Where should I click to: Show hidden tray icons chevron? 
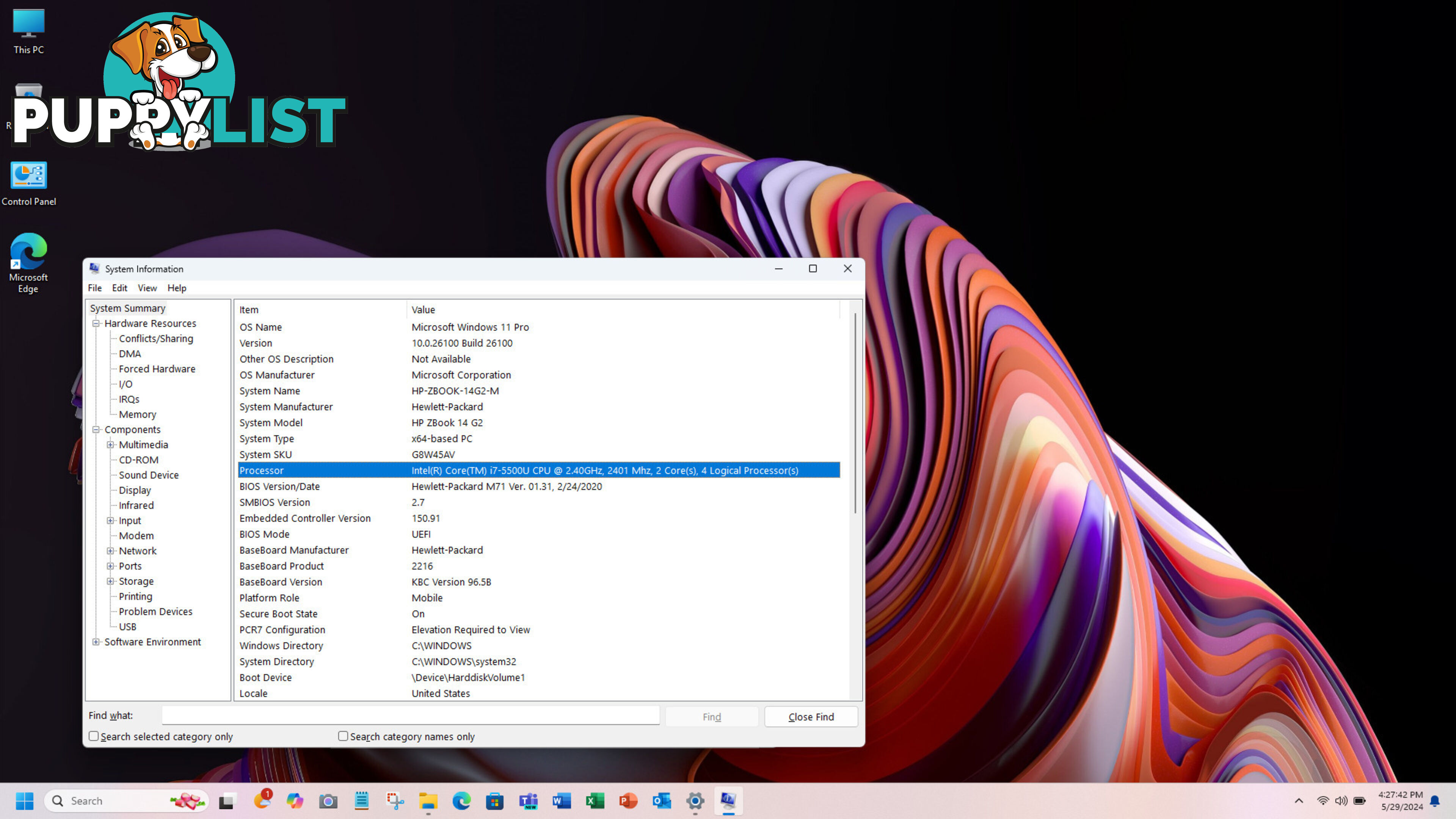1299,801
